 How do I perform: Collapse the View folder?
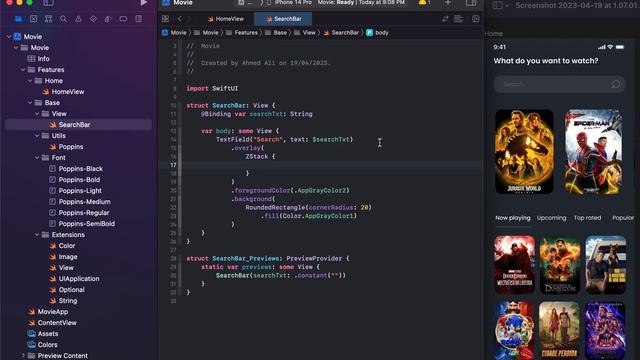pyautogui.click(x=37, y=114)
